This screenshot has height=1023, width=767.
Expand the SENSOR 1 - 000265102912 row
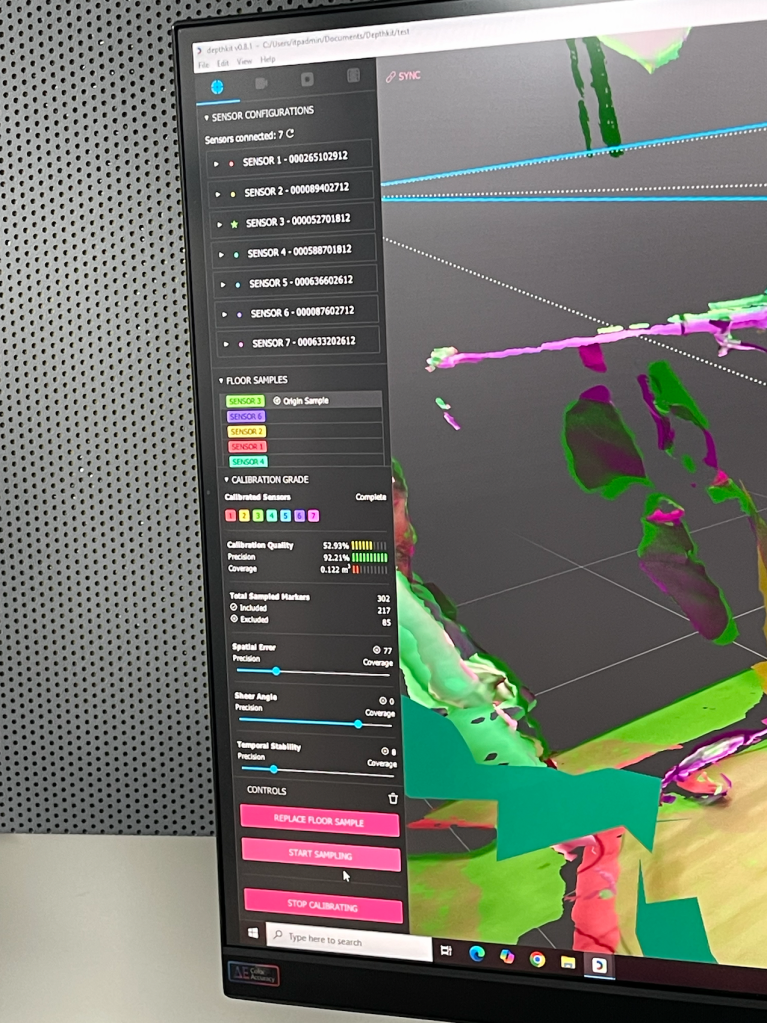[x=217, y=162]
